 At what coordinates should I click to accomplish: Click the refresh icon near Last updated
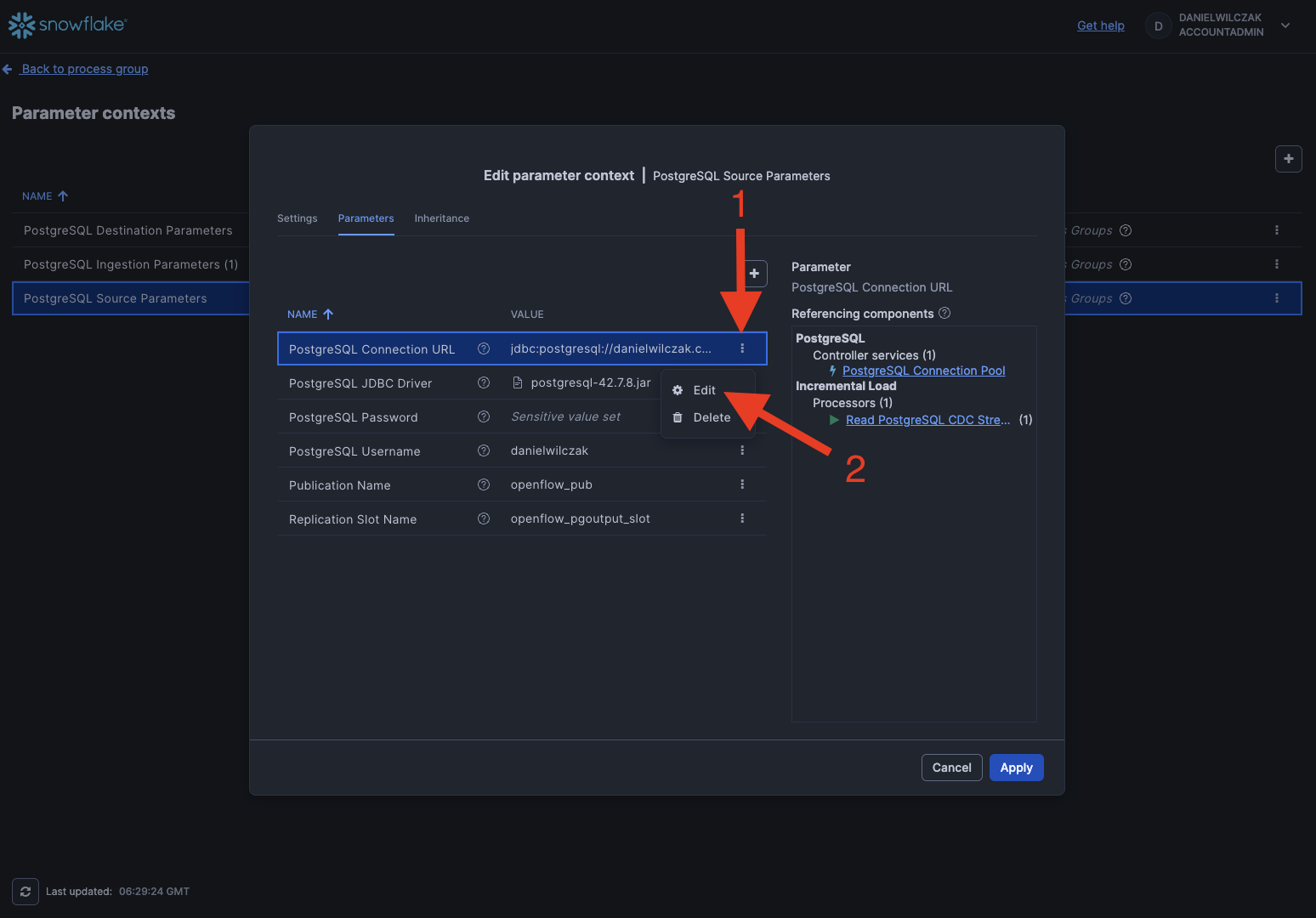[x=26, y=892]
